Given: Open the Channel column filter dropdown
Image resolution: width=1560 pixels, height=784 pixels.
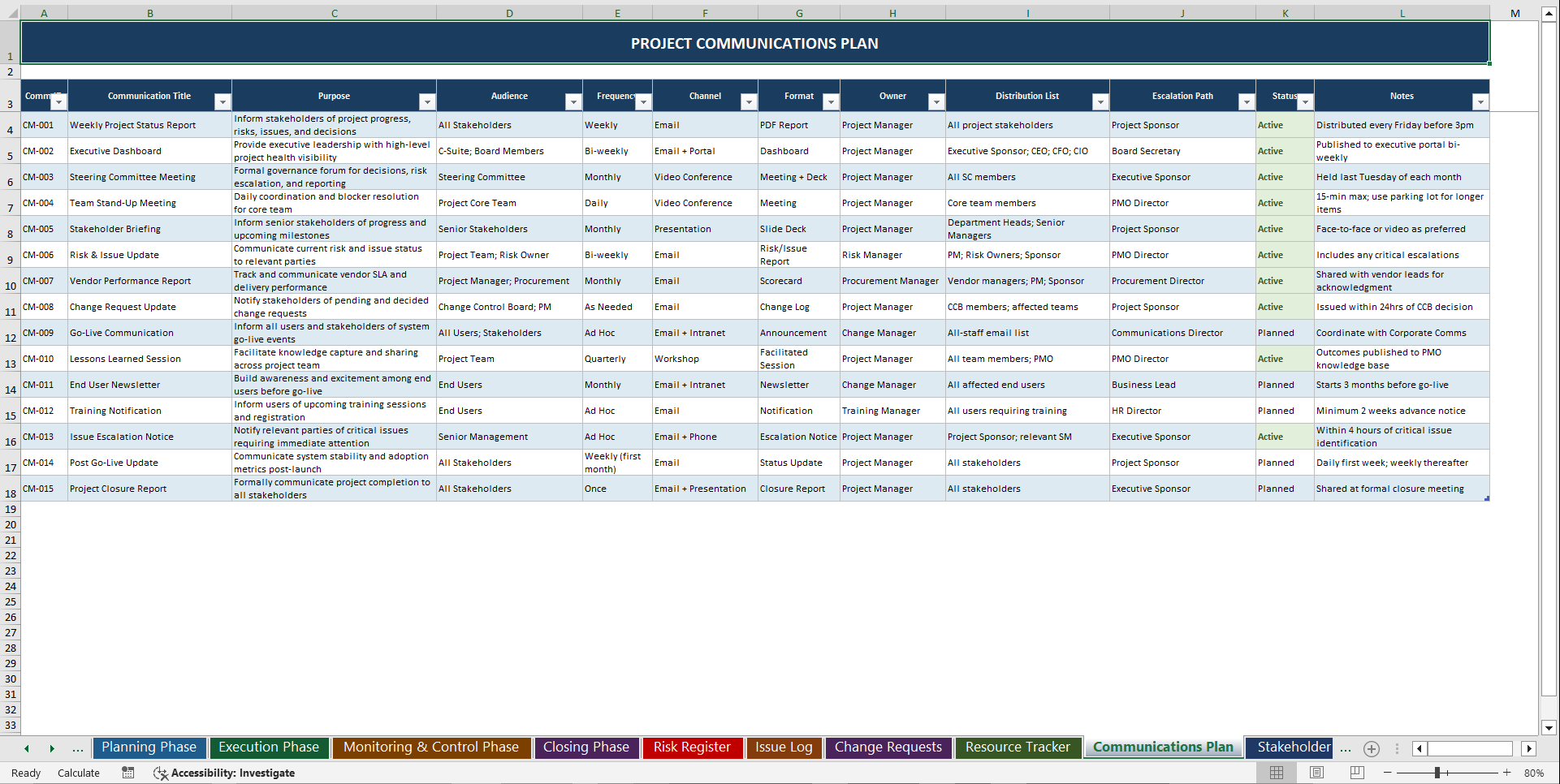Looking at the screenshot, I should pyautogui.click(x=749, y=102).
